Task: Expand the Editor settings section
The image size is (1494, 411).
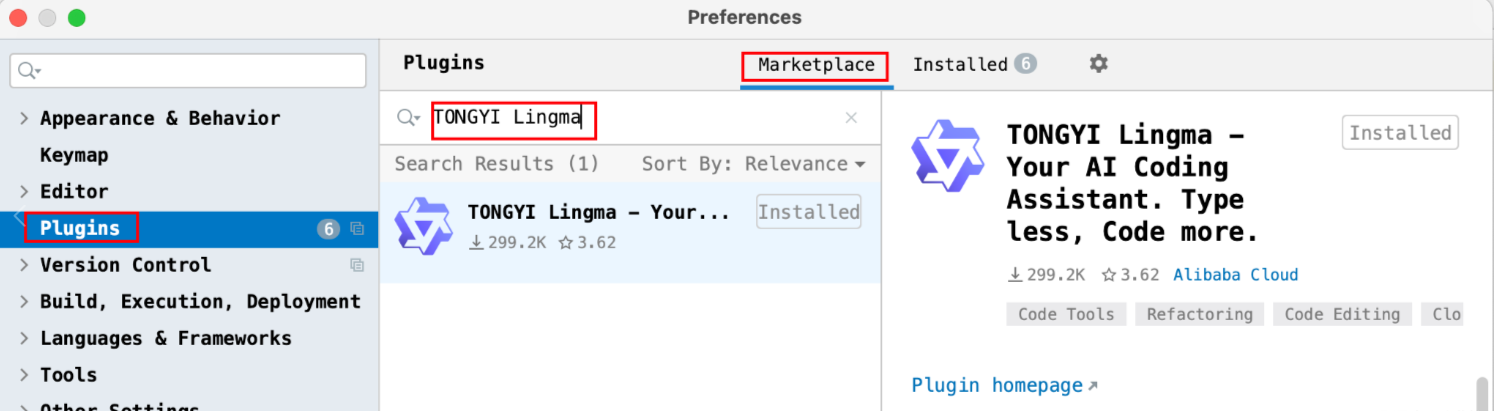Action: [24, 191]
